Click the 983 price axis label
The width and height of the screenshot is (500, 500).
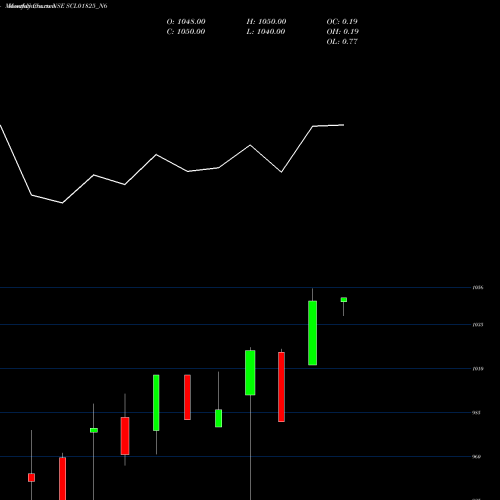[477, 413]
